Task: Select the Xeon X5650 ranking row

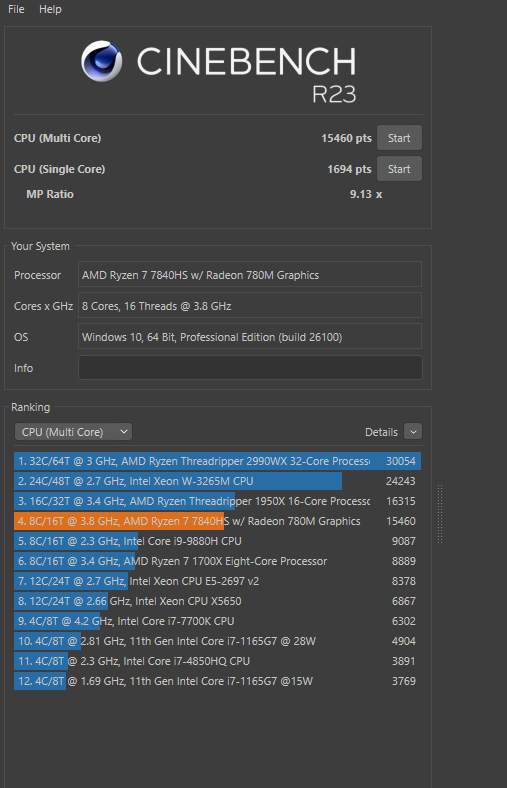Action: click(x=217, y=601)
